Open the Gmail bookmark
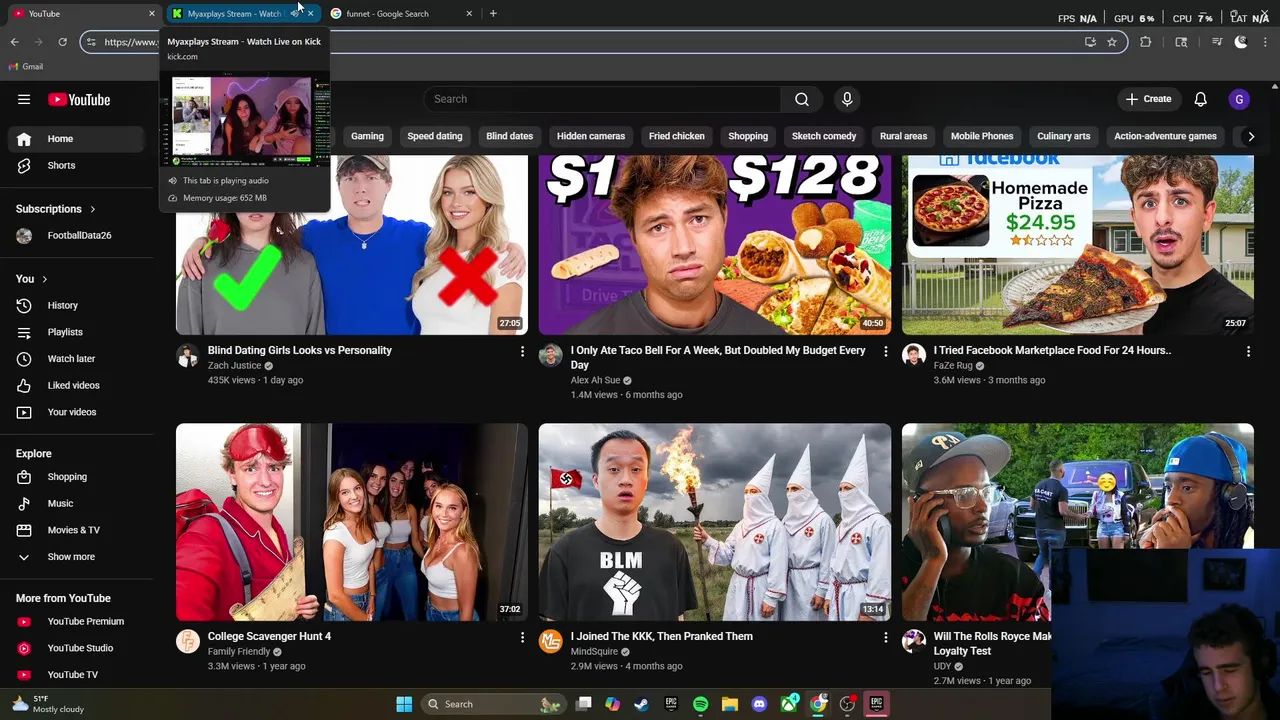 (x=25, y=66)
